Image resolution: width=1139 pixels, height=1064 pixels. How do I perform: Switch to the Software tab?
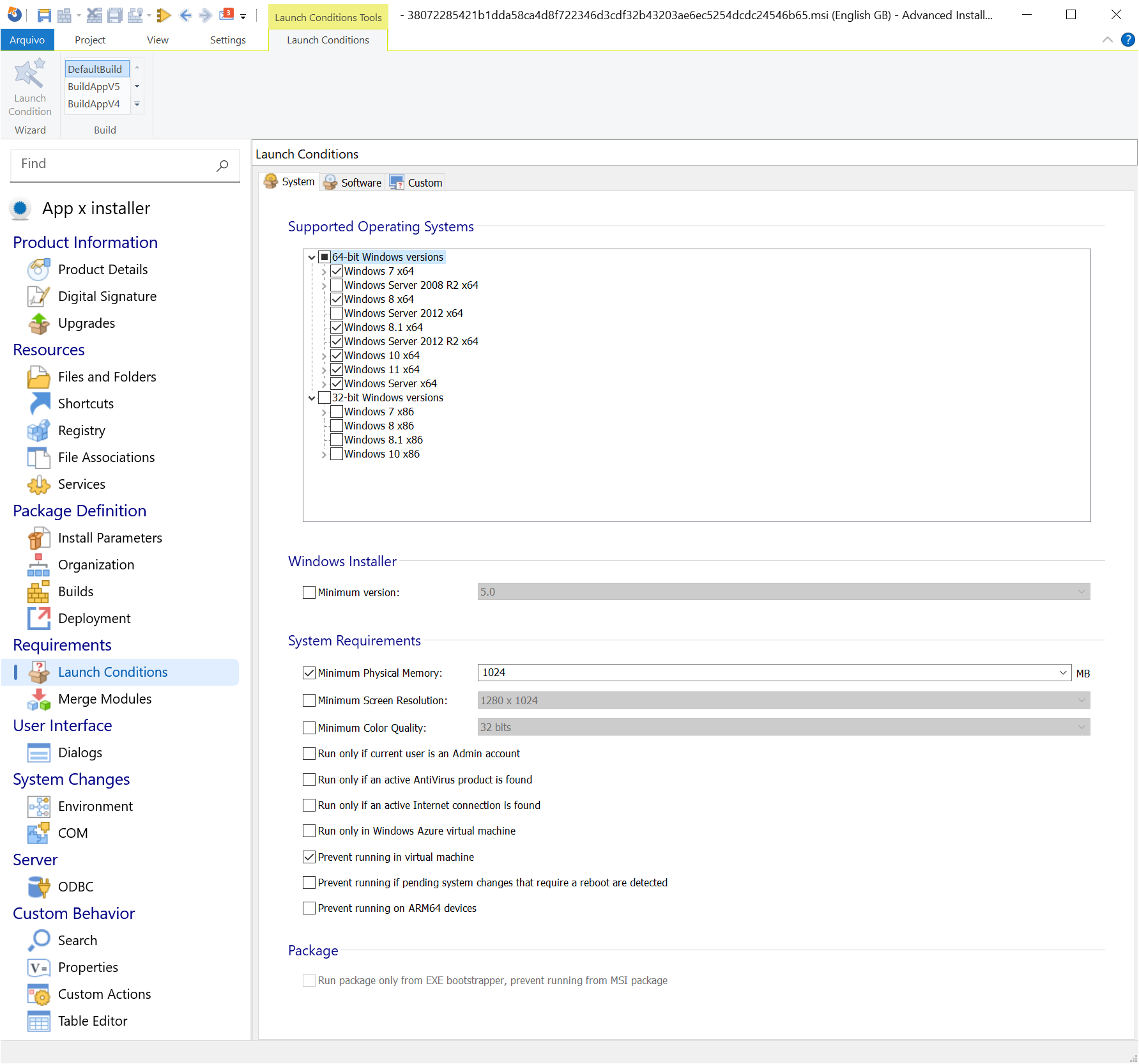[x=353, y=183]
